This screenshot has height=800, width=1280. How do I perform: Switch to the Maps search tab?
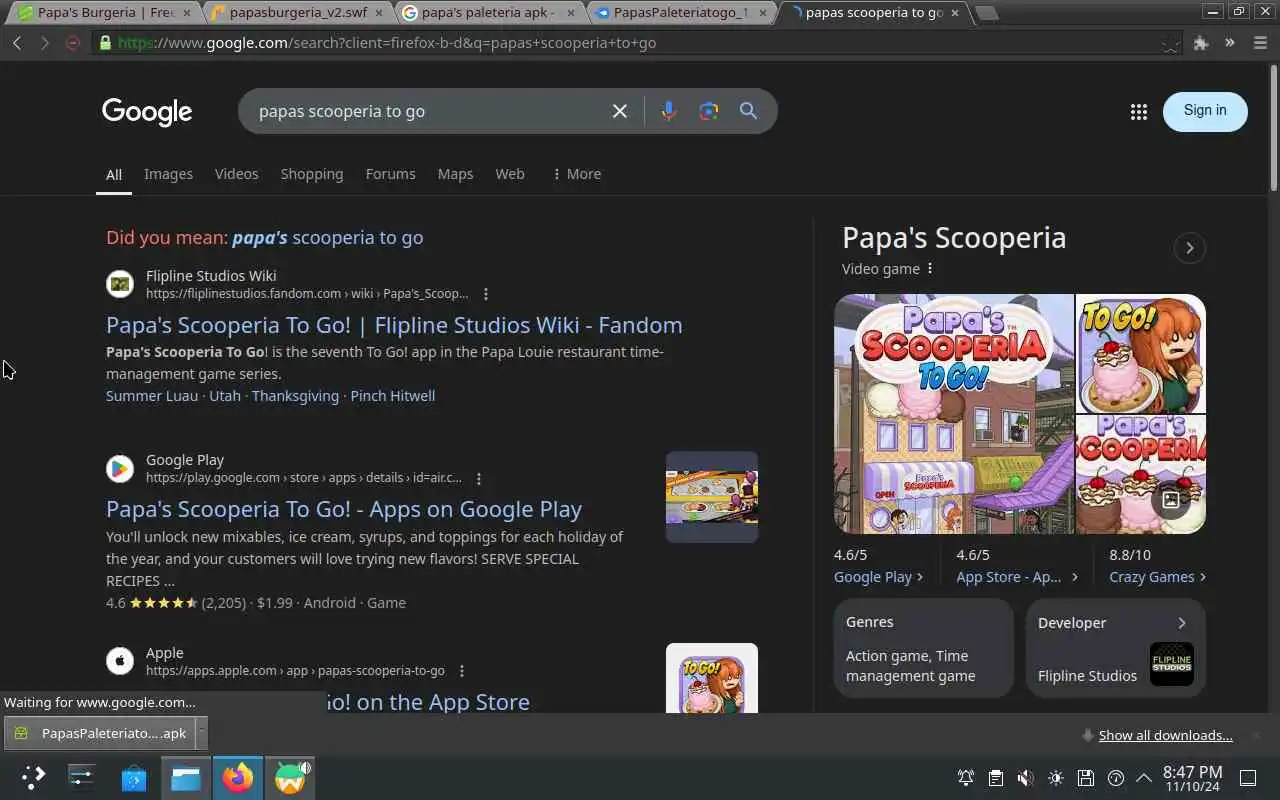[x=455, y=174]
